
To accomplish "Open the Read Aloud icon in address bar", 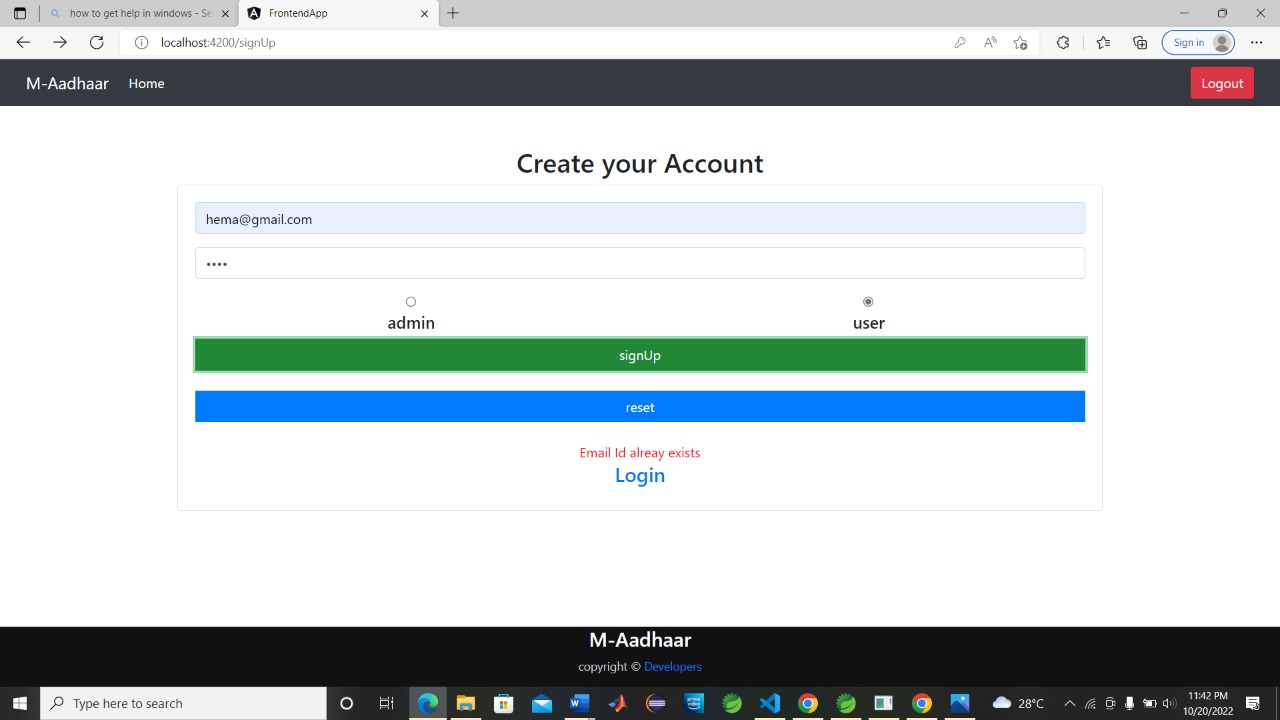I will click(990, 42).
